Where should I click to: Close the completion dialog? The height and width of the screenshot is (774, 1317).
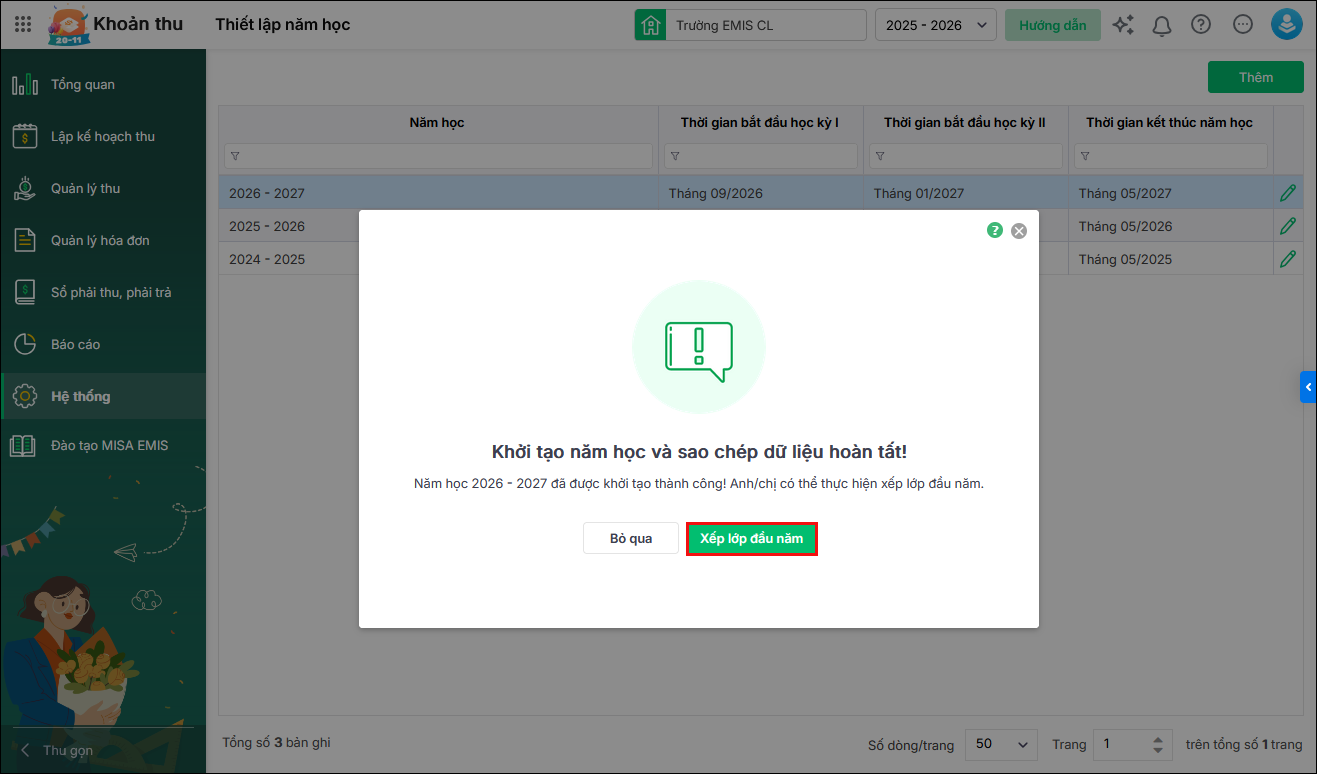[1019, 231]
